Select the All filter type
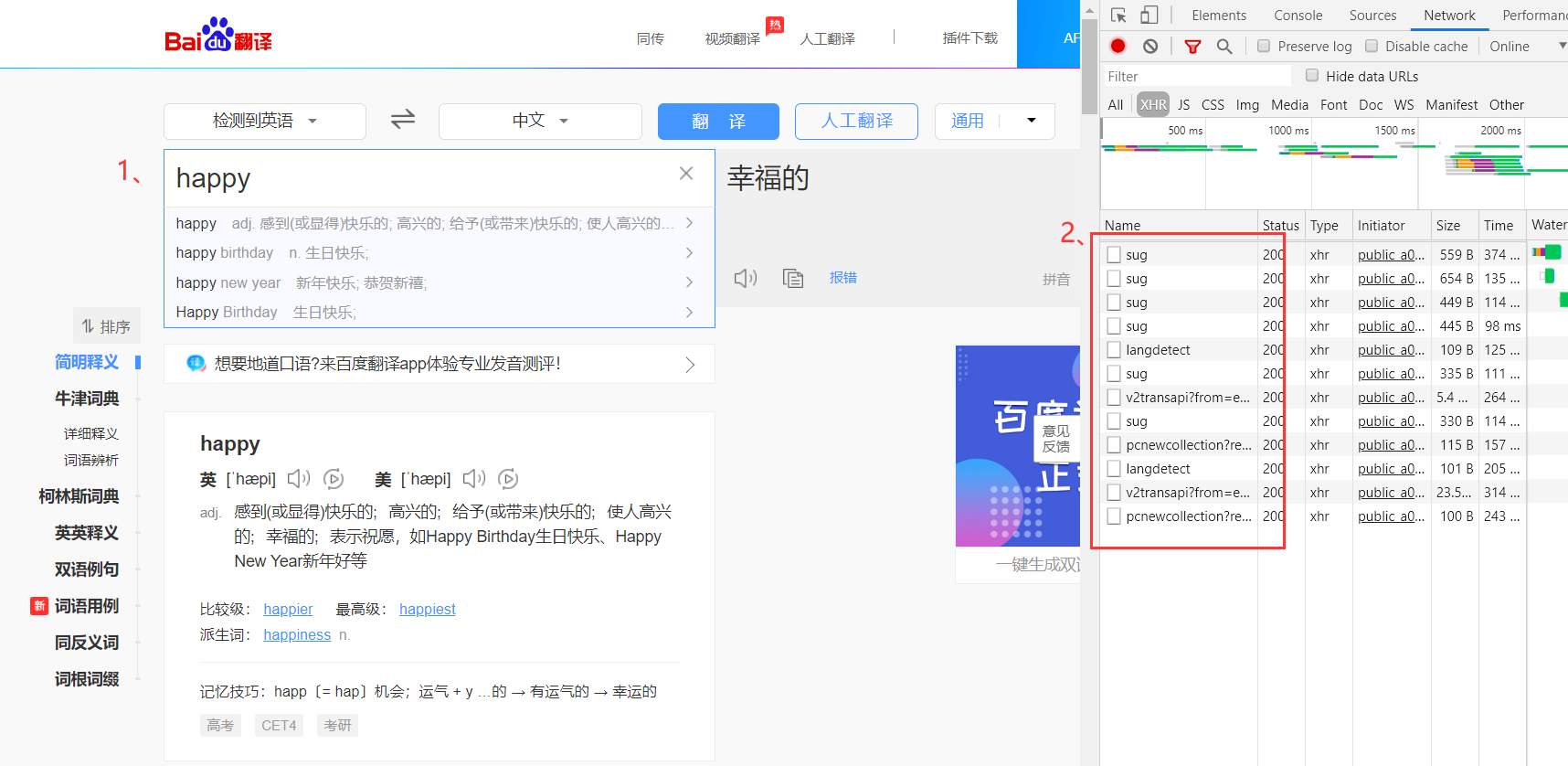Screen dimensions: 1568x766 point(1115,104)
